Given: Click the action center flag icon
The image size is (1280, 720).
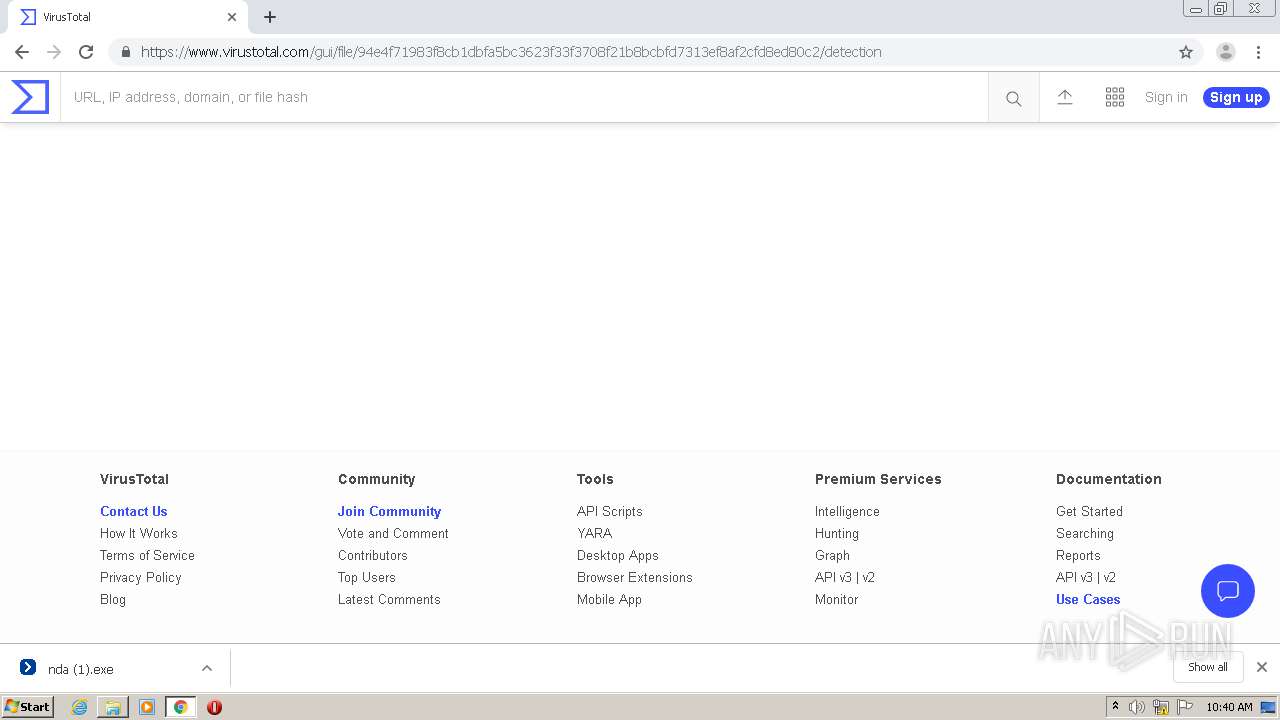Looking at the screenshot, I should (x=1185, y=707).
